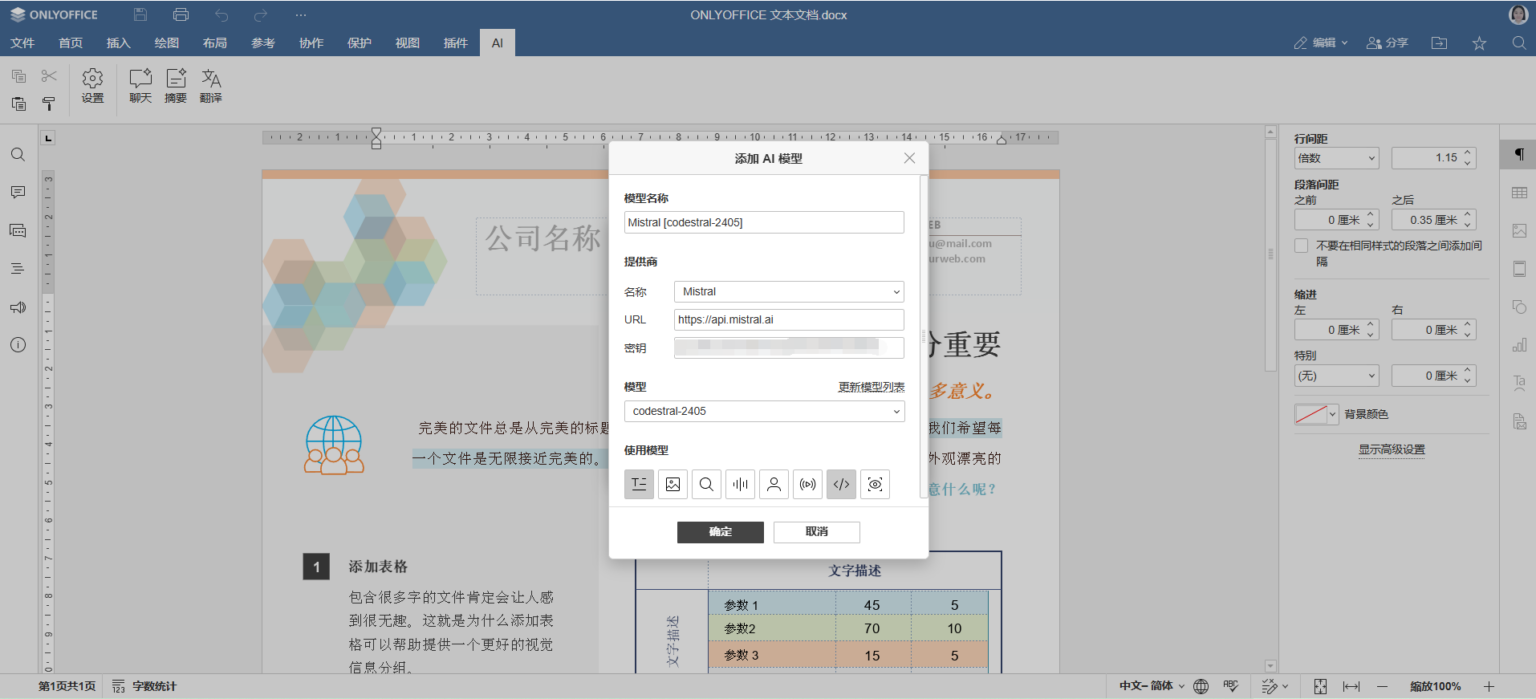Confirm the dialog with 确定 button
1536x699 pixels.
click(x=720, y=532)
